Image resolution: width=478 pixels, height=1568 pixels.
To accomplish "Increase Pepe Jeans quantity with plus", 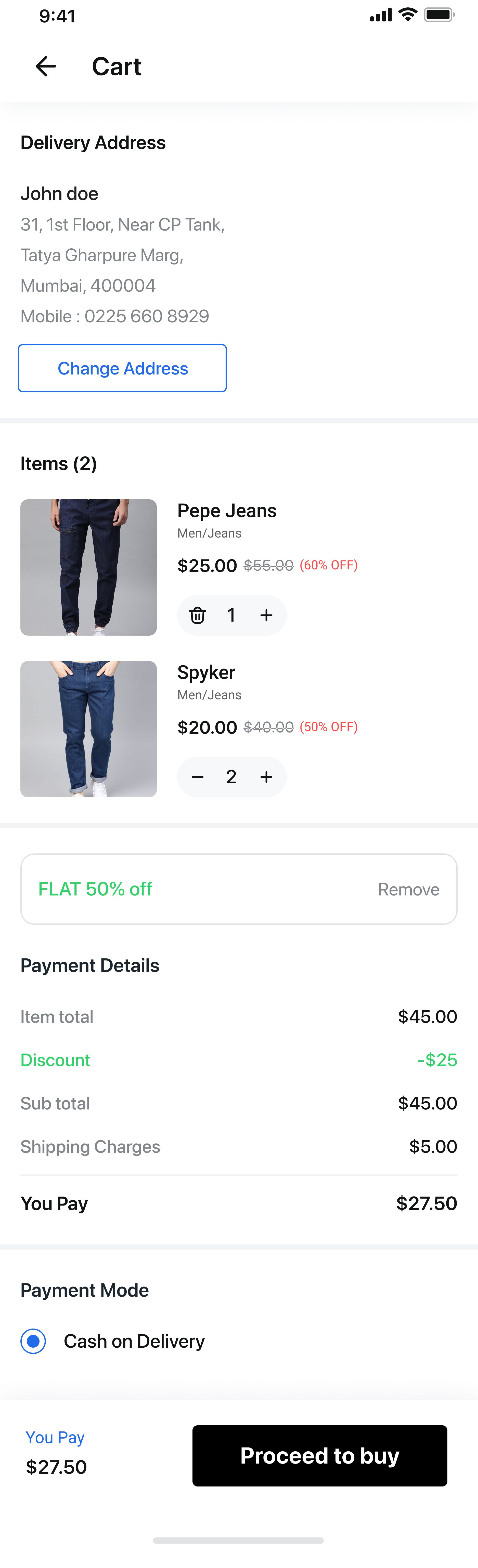I will pos(266,615).
